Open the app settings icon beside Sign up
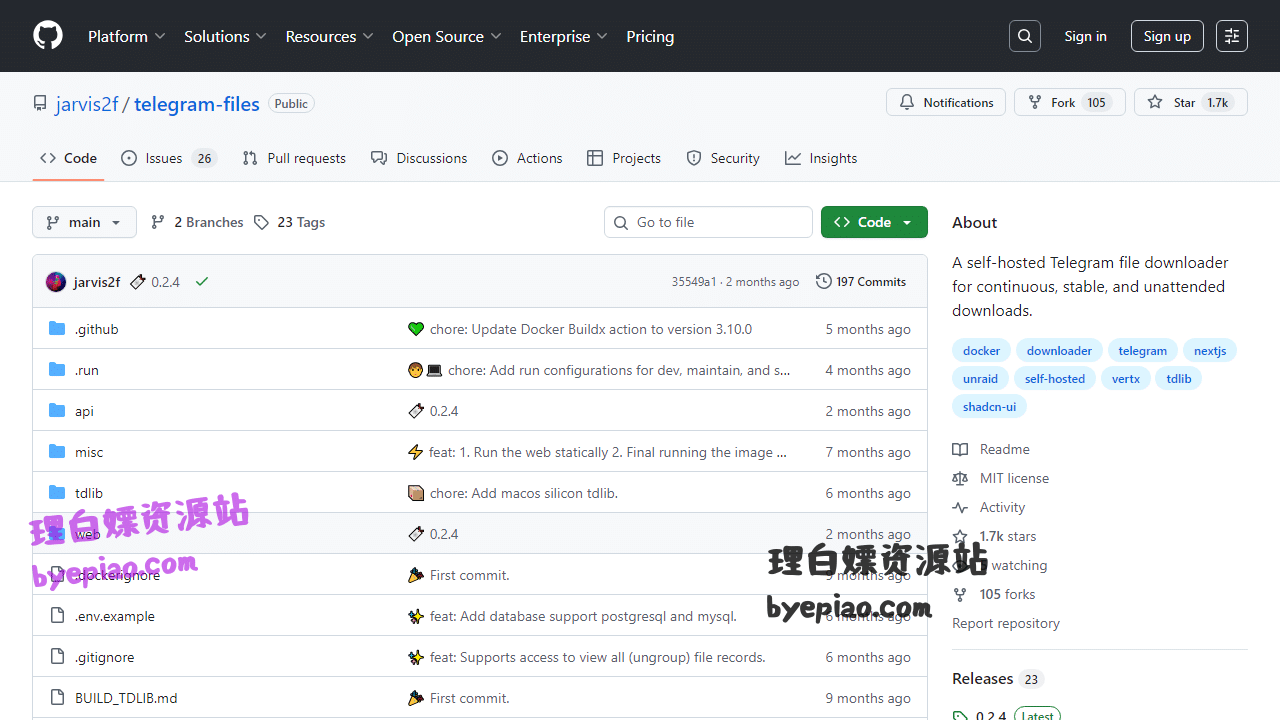Viewport: 1280px width, 720px height. 1232,36
